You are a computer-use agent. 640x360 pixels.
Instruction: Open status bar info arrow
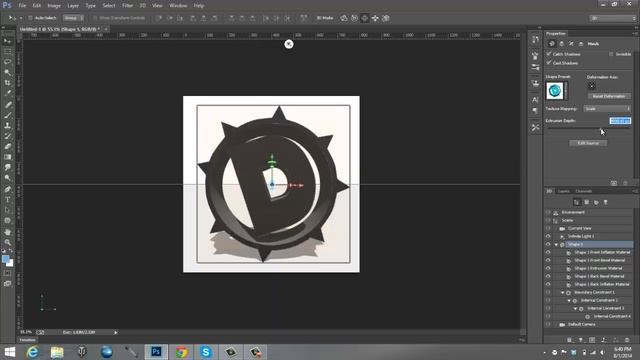[x=116, y=332]
